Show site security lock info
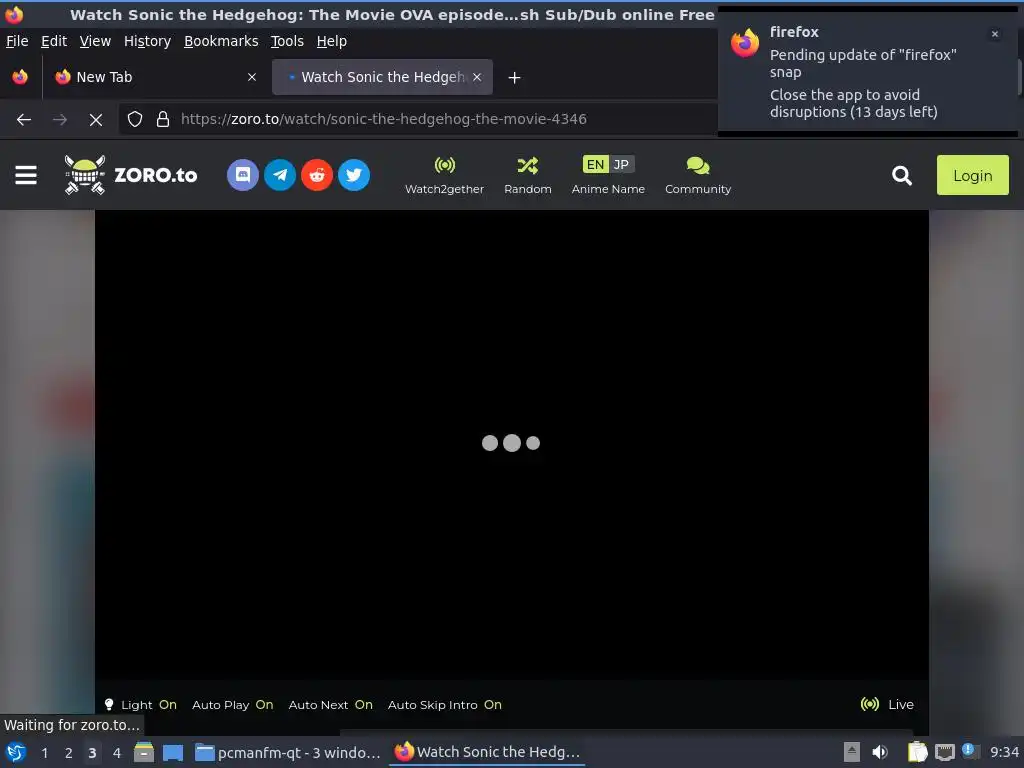 coord(163,120)
